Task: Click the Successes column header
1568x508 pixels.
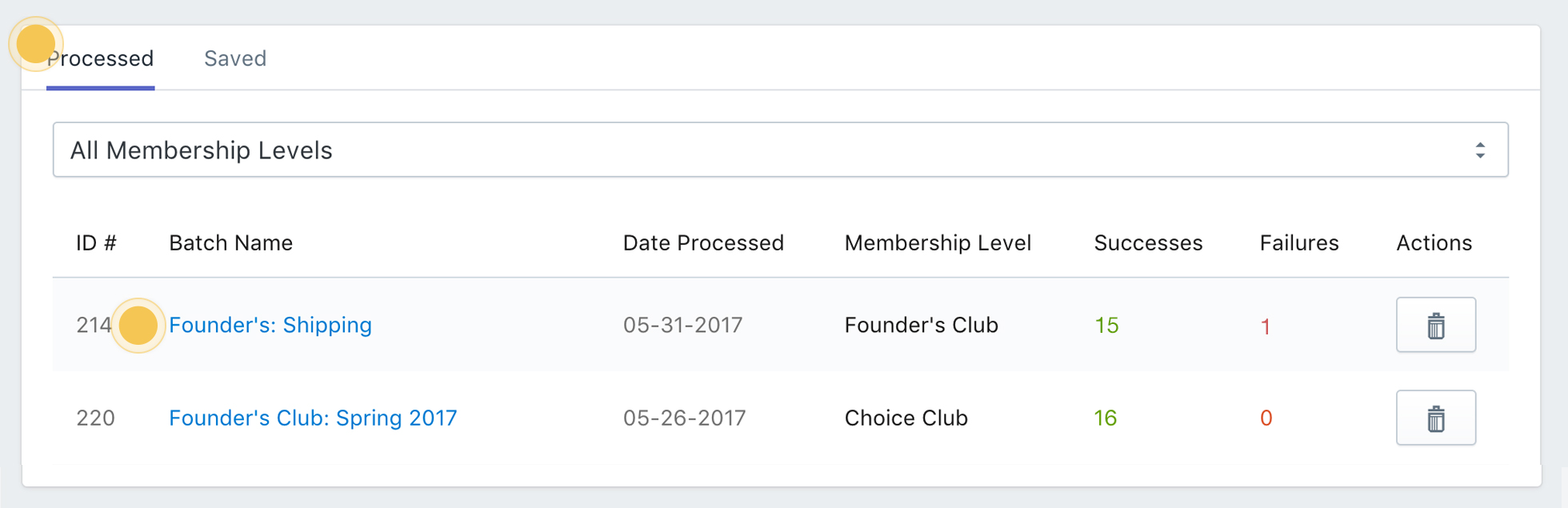Action: coord(1148,243)
